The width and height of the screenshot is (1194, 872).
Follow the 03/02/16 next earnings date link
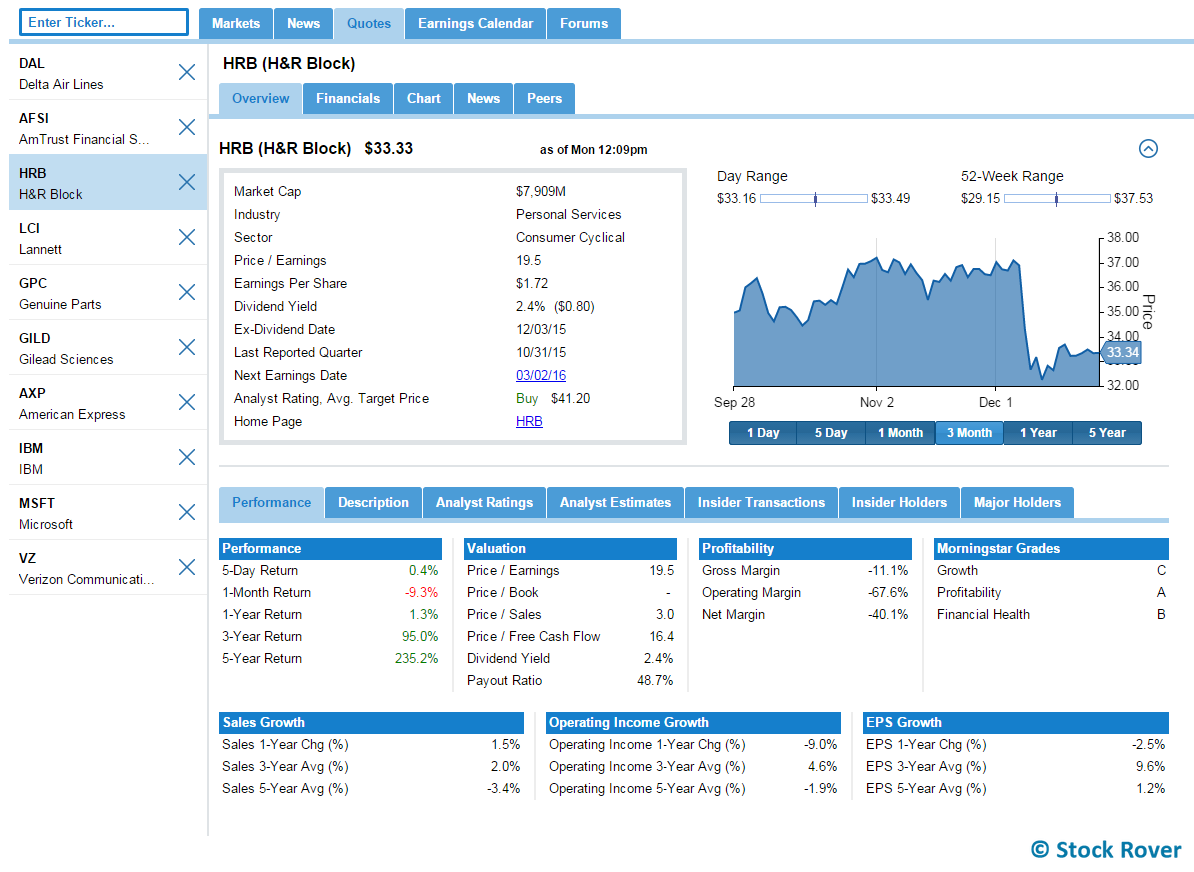pyautogui.click(x=541, y=375)
